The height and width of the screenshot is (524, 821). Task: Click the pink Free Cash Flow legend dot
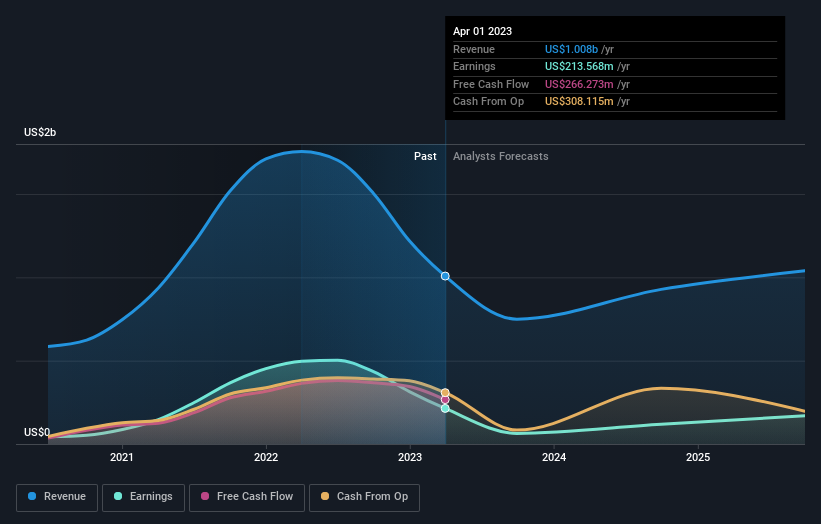(205, 496)
